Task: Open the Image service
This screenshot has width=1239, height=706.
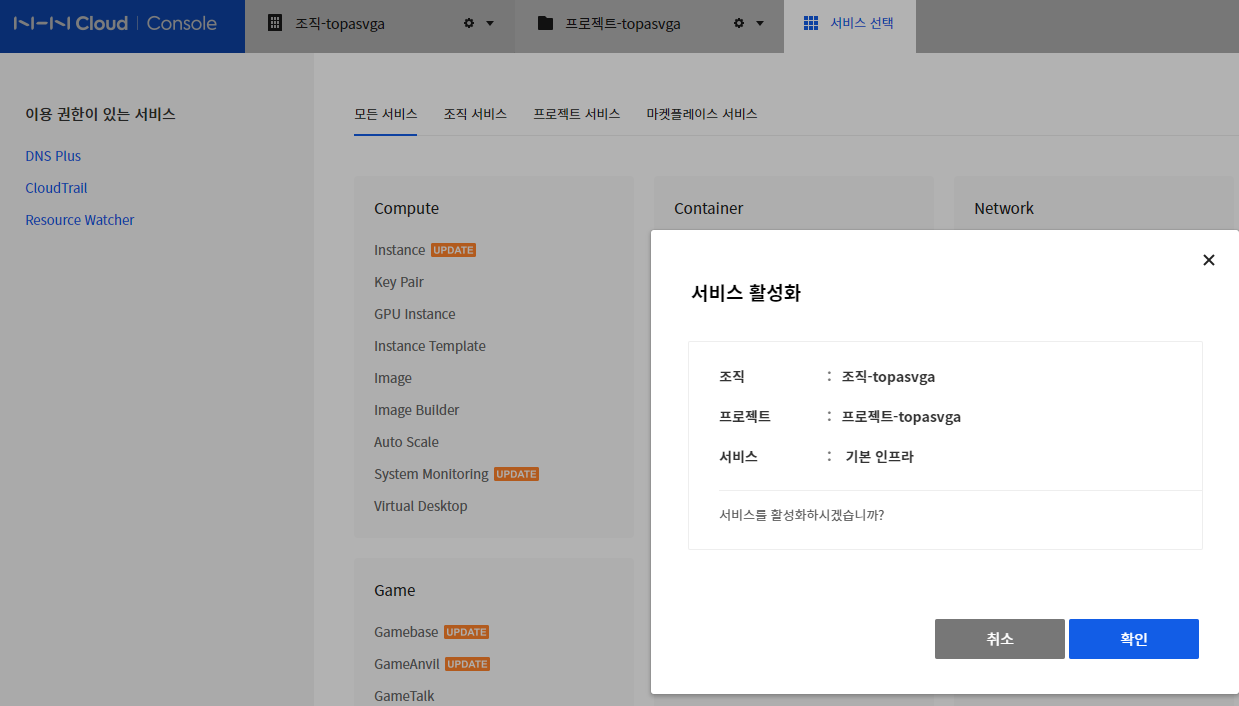Action: point(393,378)
